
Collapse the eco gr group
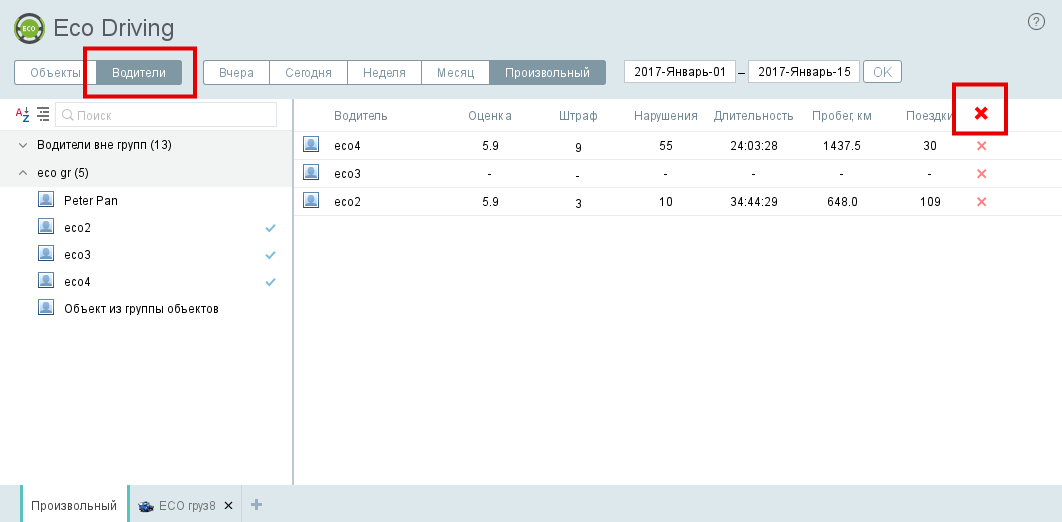click(23, 173)
